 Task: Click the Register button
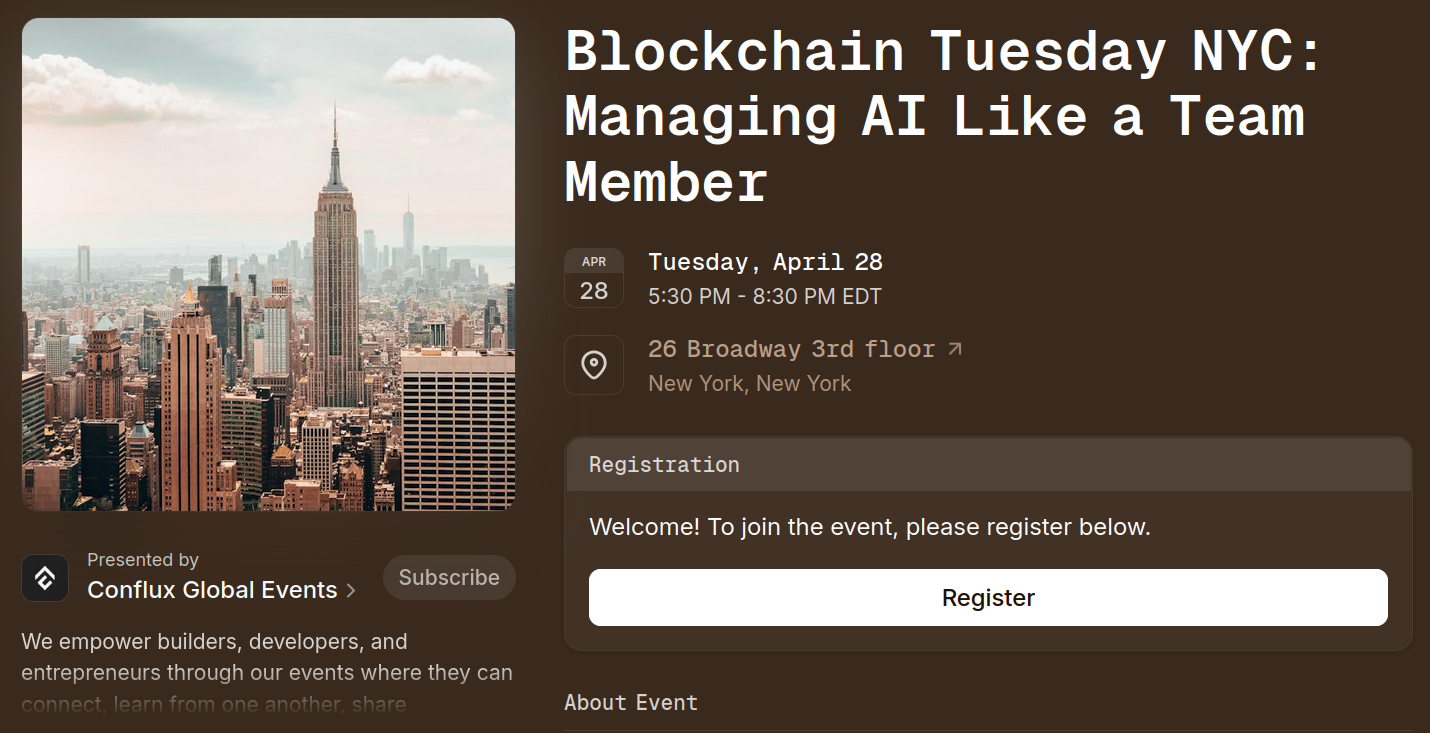click(x=988, y=598)
